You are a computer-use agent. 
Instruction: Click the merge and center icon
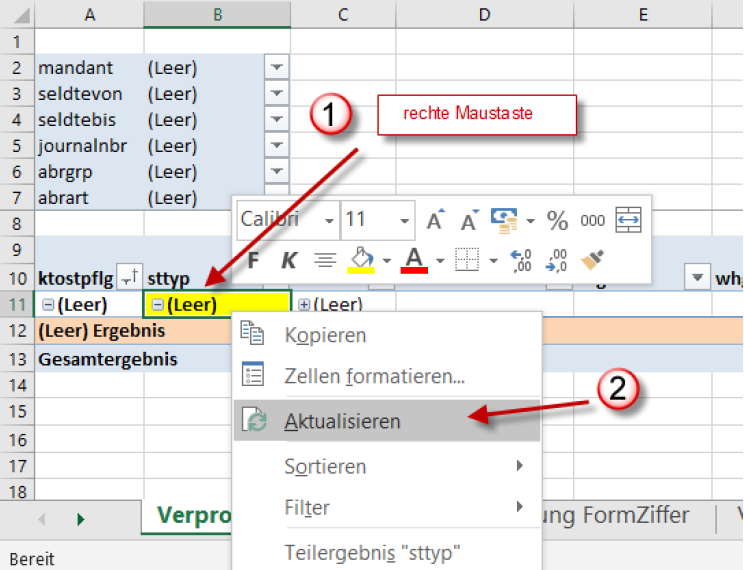628,220
